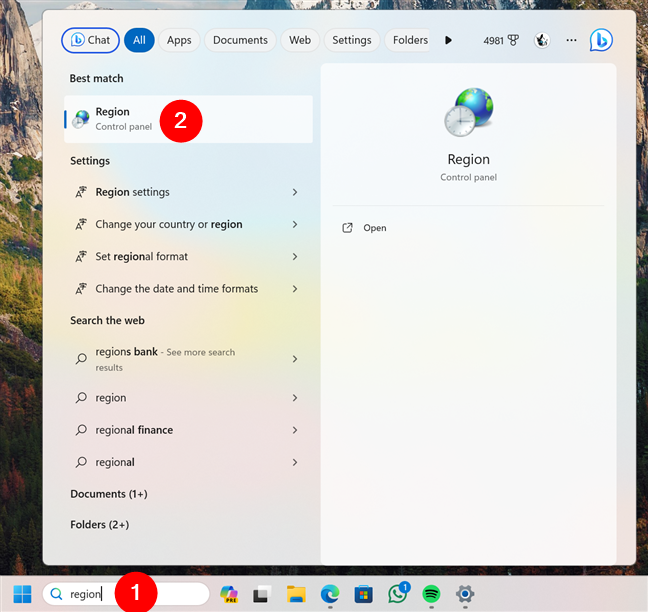This screenshot has height=612, width=648.
Task: Switch to the Settings filter tab
Action: click(352, 40)
